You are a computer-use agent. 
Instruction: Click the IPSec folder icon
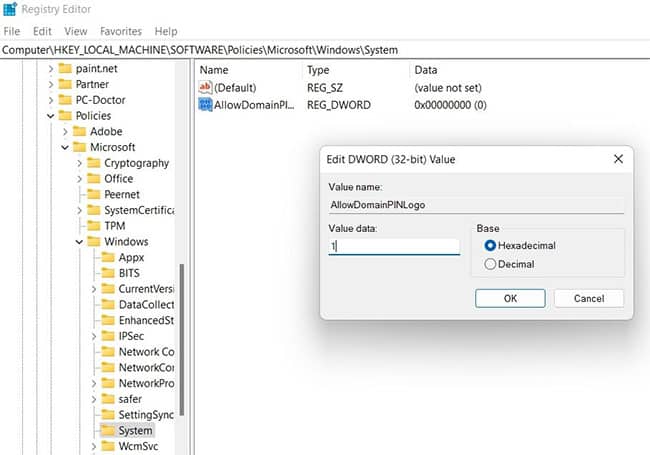pyautogui.click(x=108, y=336)
